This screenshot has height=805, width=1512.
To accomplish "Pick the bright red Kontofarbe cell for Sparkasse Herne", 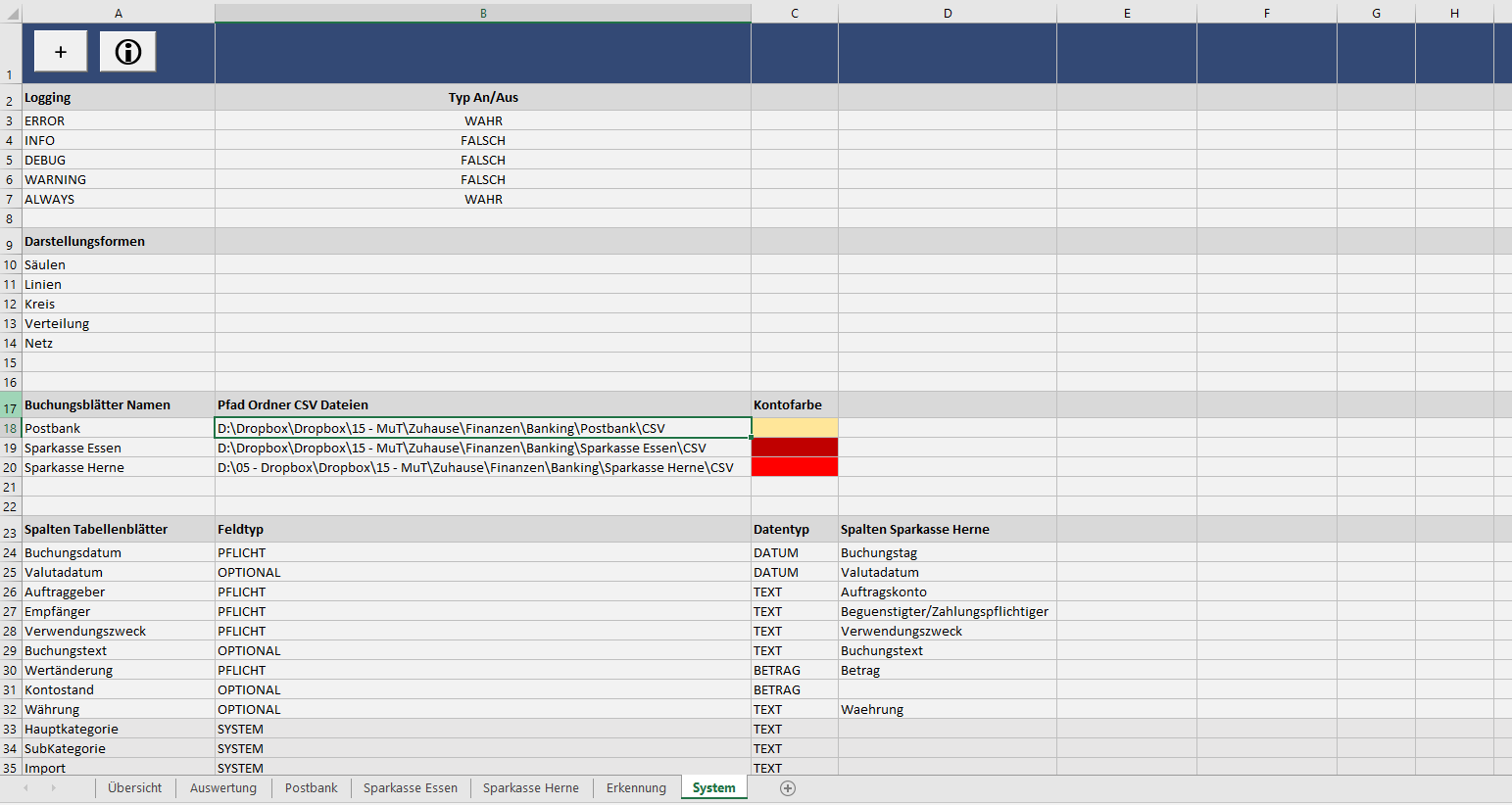I will [795, 467].
